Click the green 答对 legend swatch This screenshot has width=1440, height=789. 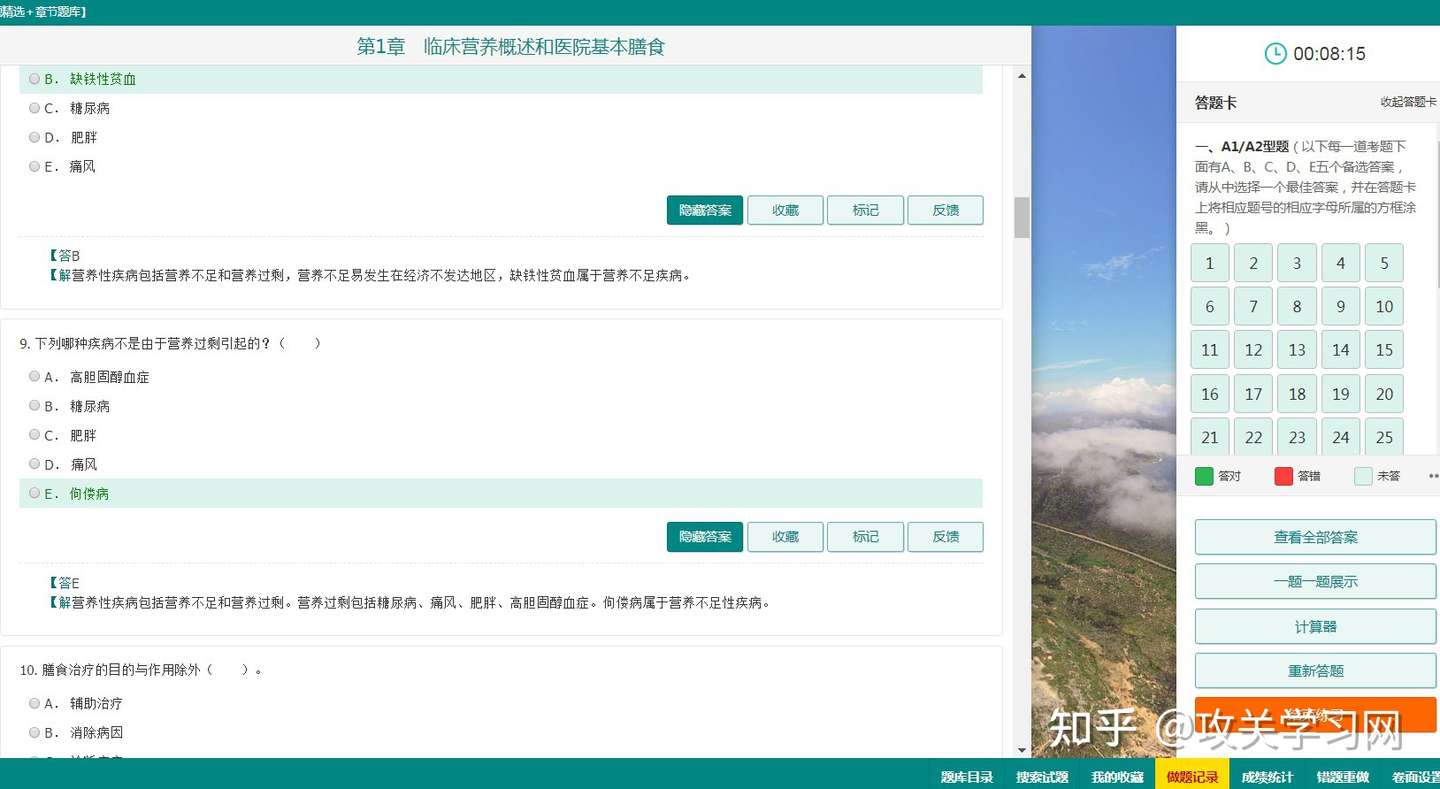(x=1204, y=476)
